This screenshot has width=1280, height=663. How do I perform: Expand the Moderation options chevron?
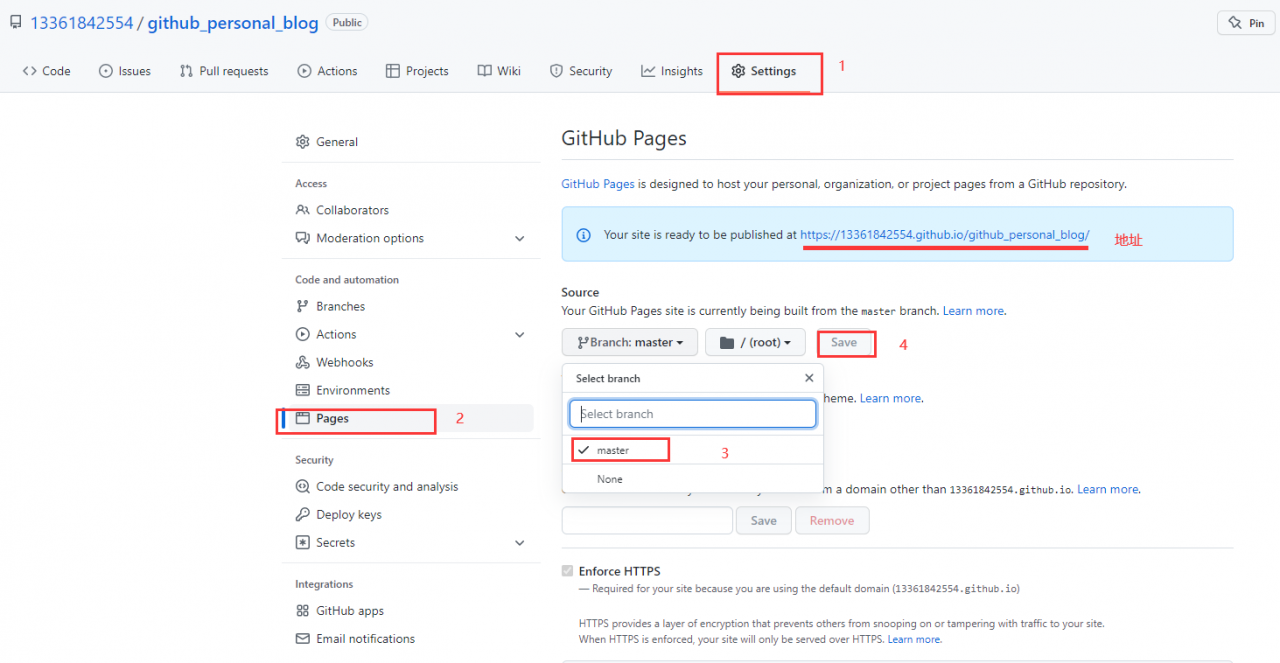point(519,238)
